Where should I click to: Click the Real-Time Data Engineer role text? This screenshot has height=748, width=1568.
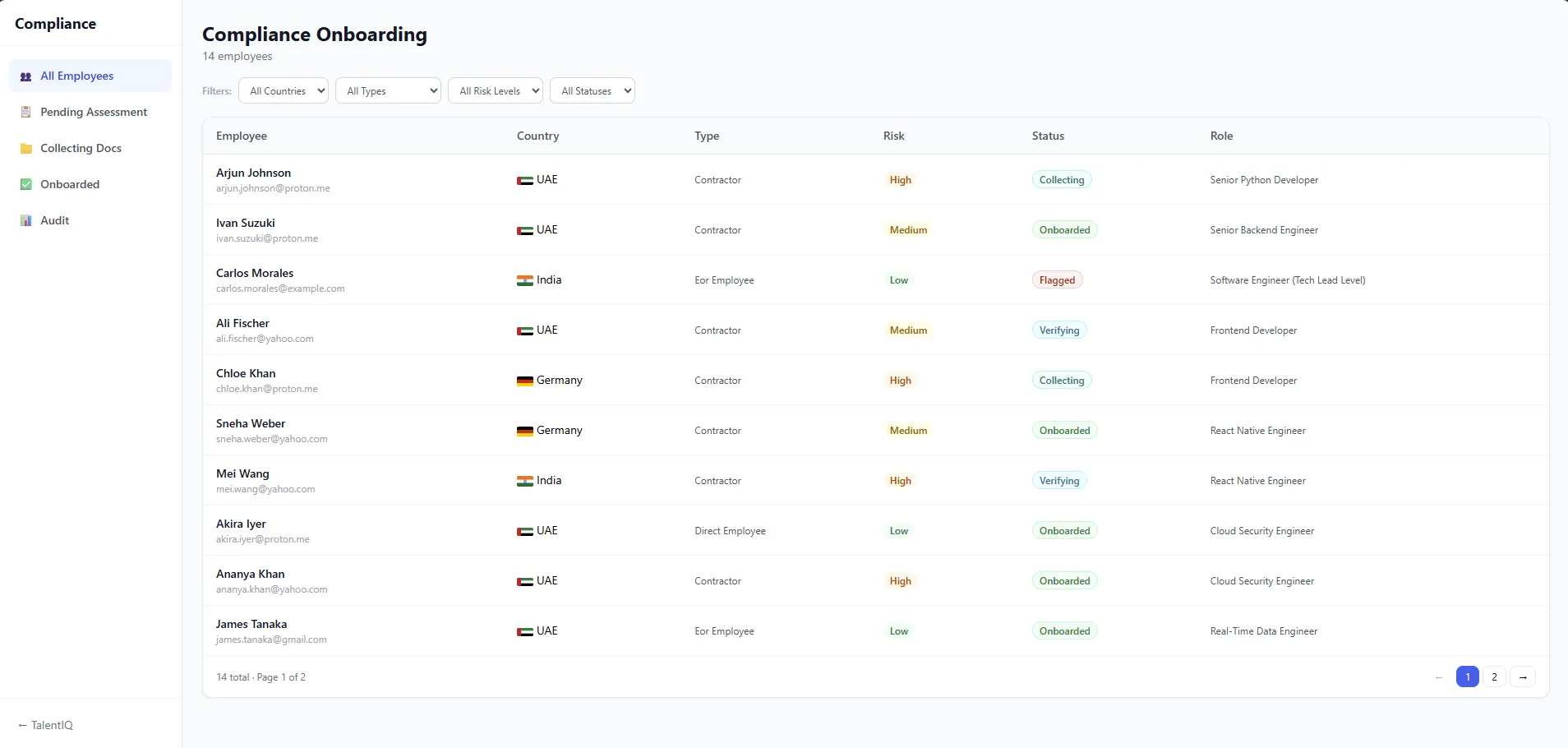point(1264,631)
